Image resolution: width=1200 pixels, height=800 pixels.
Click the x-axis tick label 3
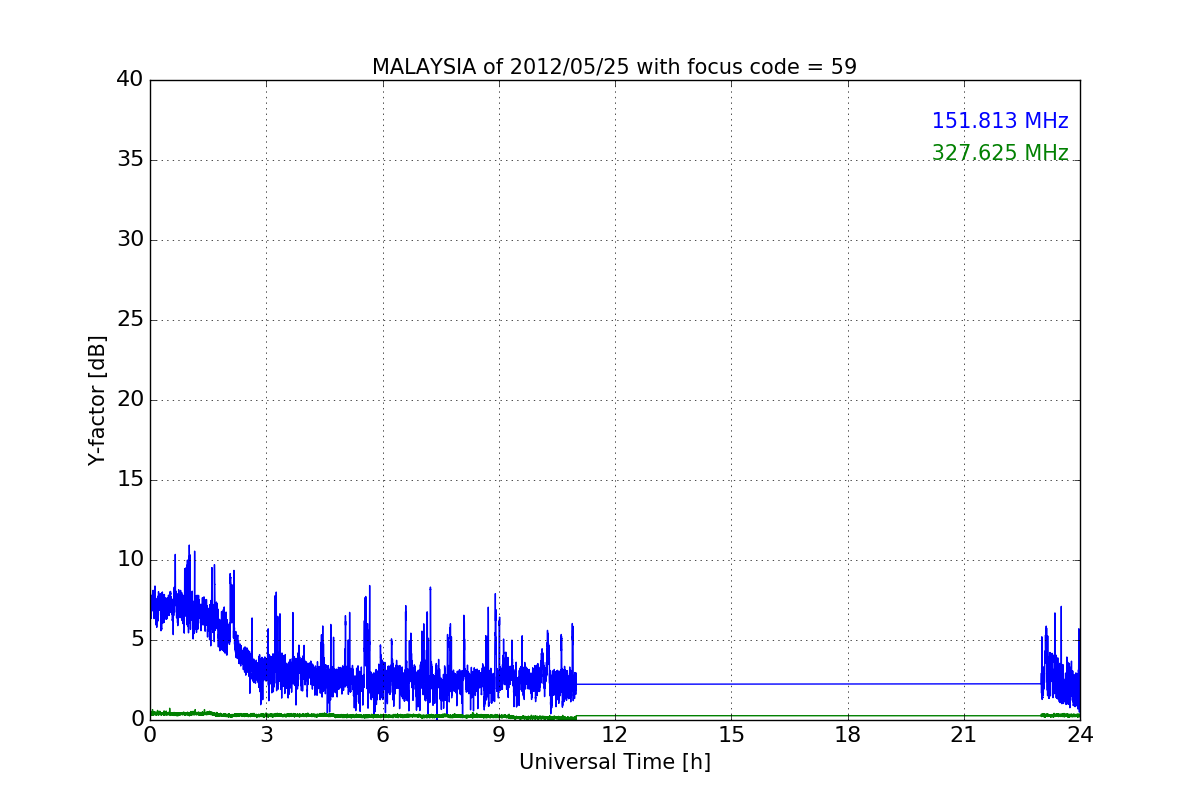[266, 734]
